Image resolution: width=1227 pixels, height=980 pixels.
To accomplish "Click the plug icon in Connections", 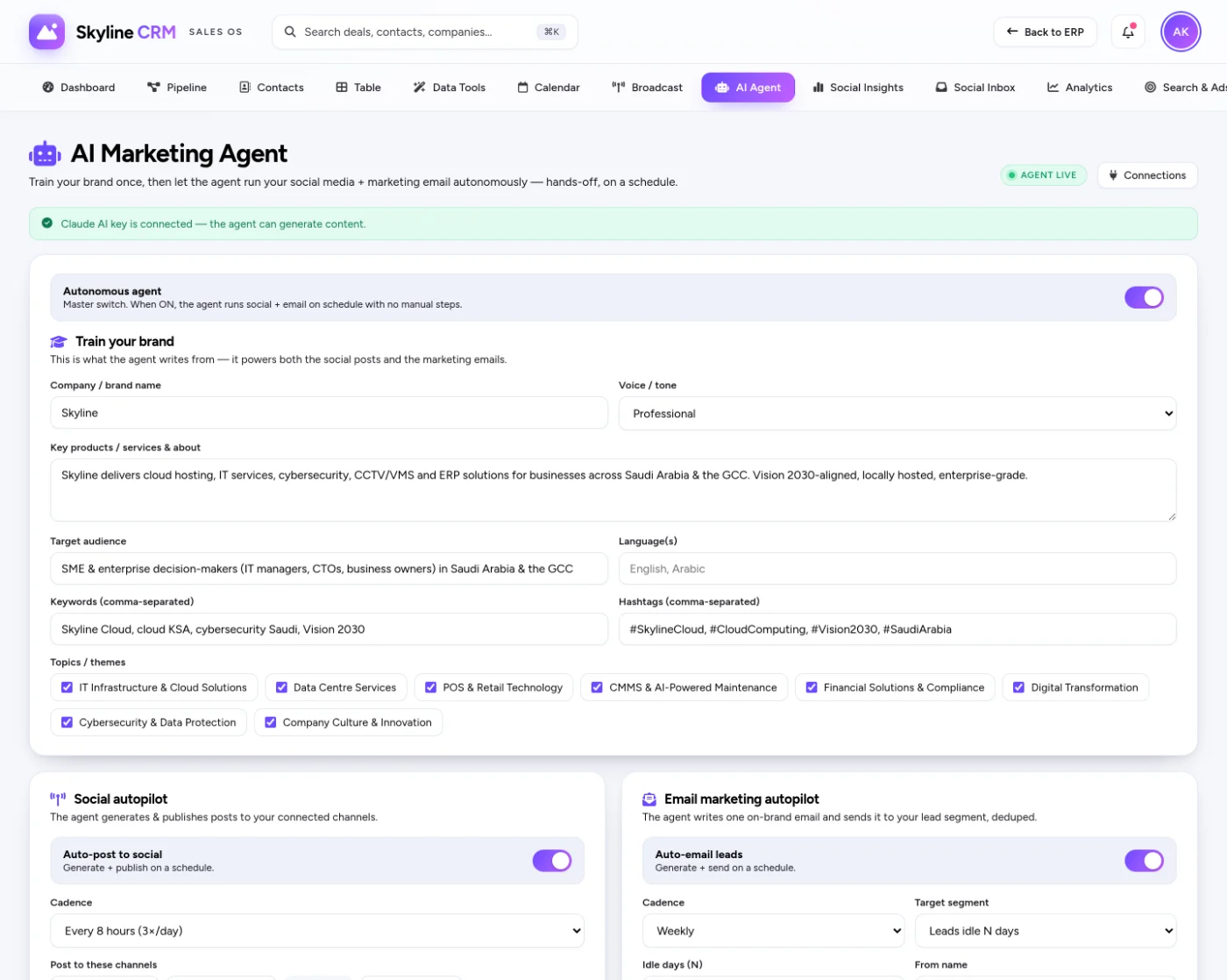I will tap(1113, 175).
